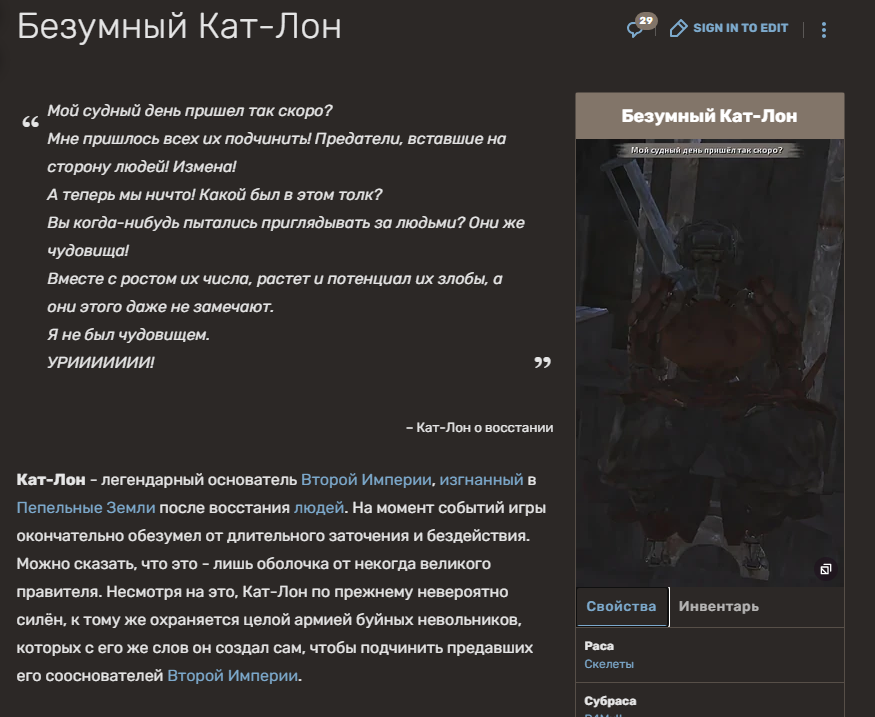Open the comments bubble showing 29
The width and height of the screenshot is (875, 717).
coord(641,26)
